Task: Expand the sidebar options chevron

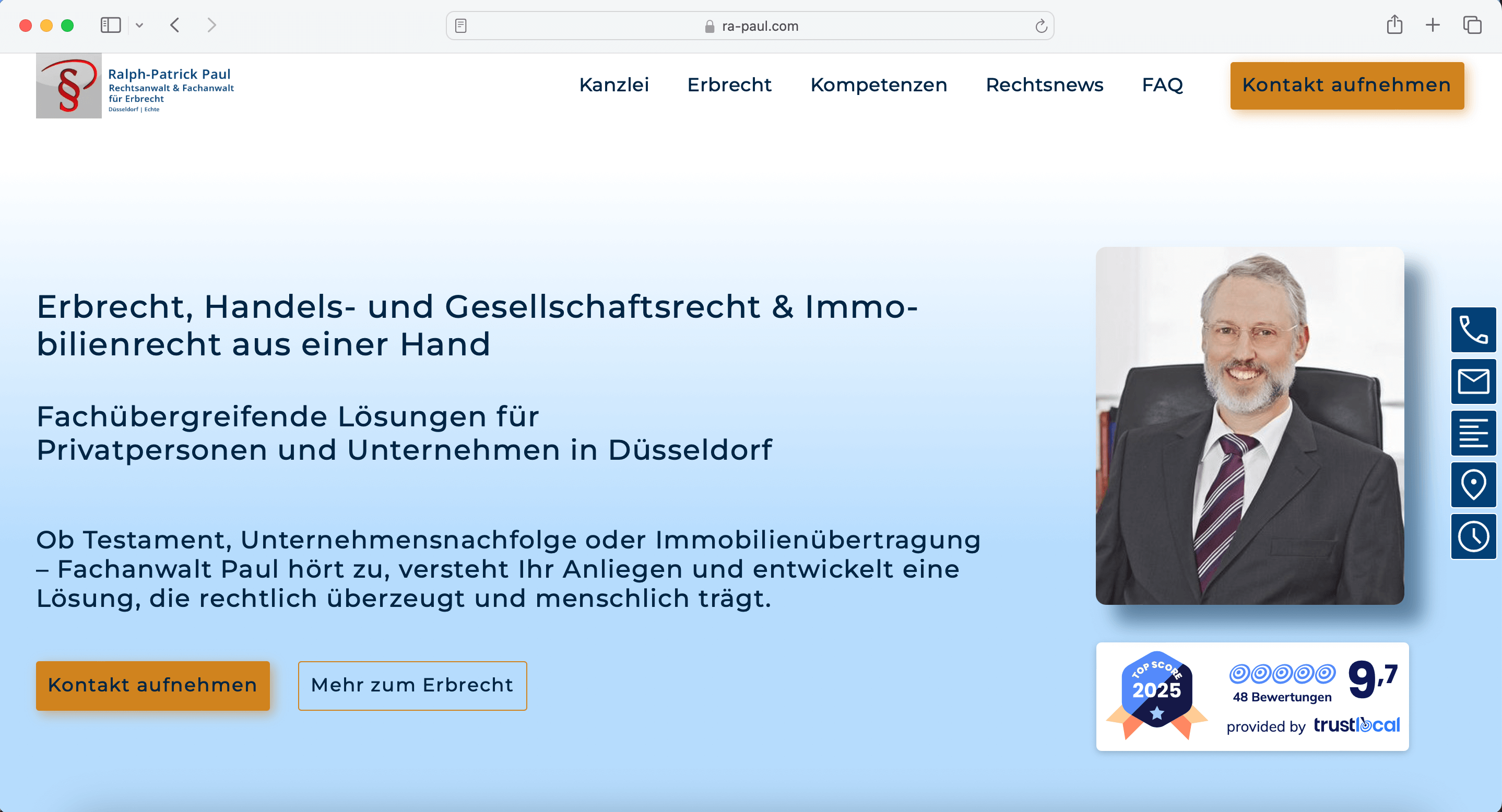Action: [139, 25]
